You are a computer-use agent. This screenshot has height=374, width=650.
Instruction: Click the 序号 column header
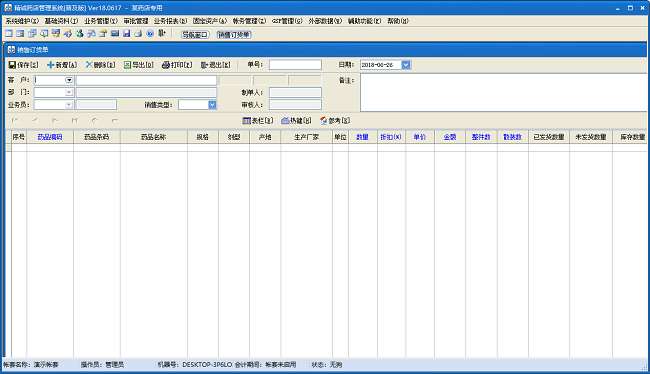19,137
